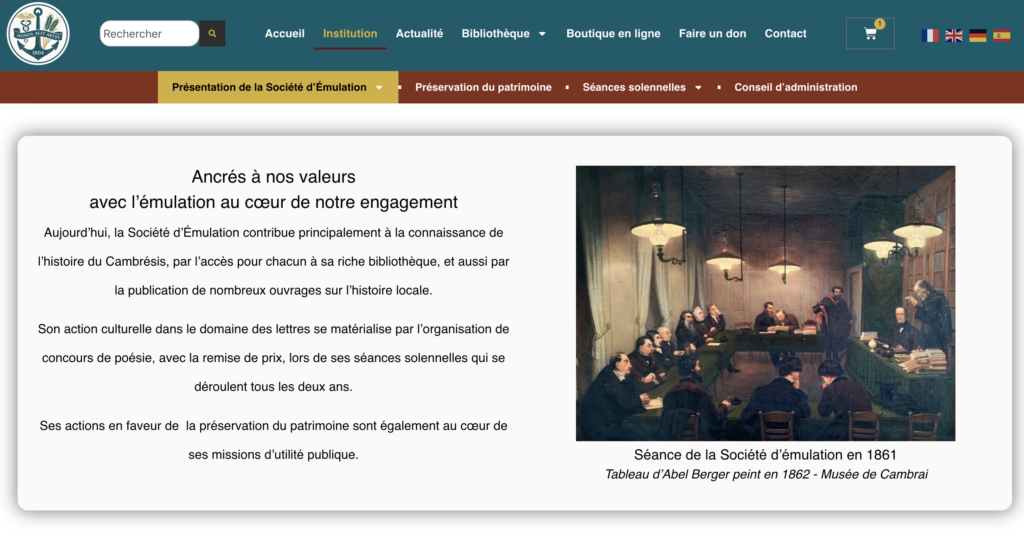This screenshot has width=1024, height=539.
Task: Click the Société d'Émulation anchor logo
Action: [38, 33]
